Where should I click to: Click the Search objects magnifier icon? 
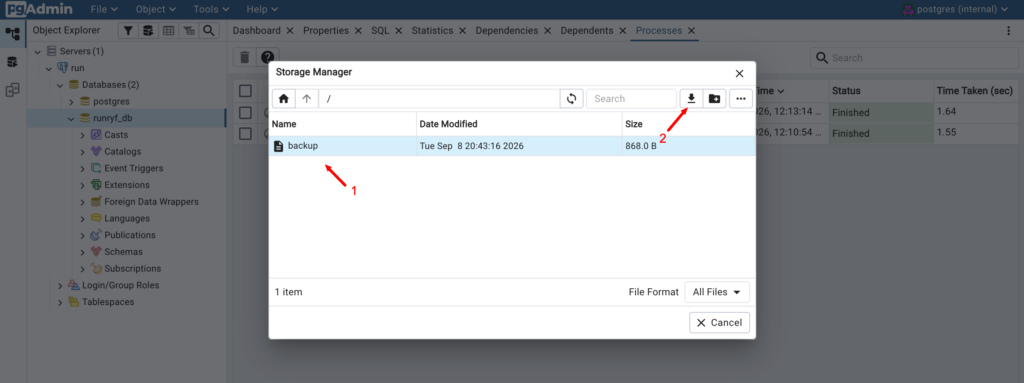click(x=208, y=30)
